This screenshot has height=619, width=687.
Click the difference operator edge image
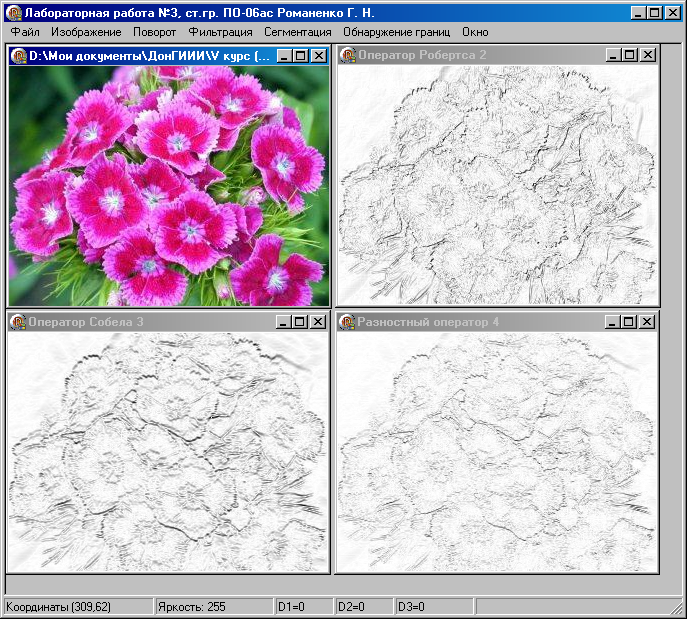(497, 452)
